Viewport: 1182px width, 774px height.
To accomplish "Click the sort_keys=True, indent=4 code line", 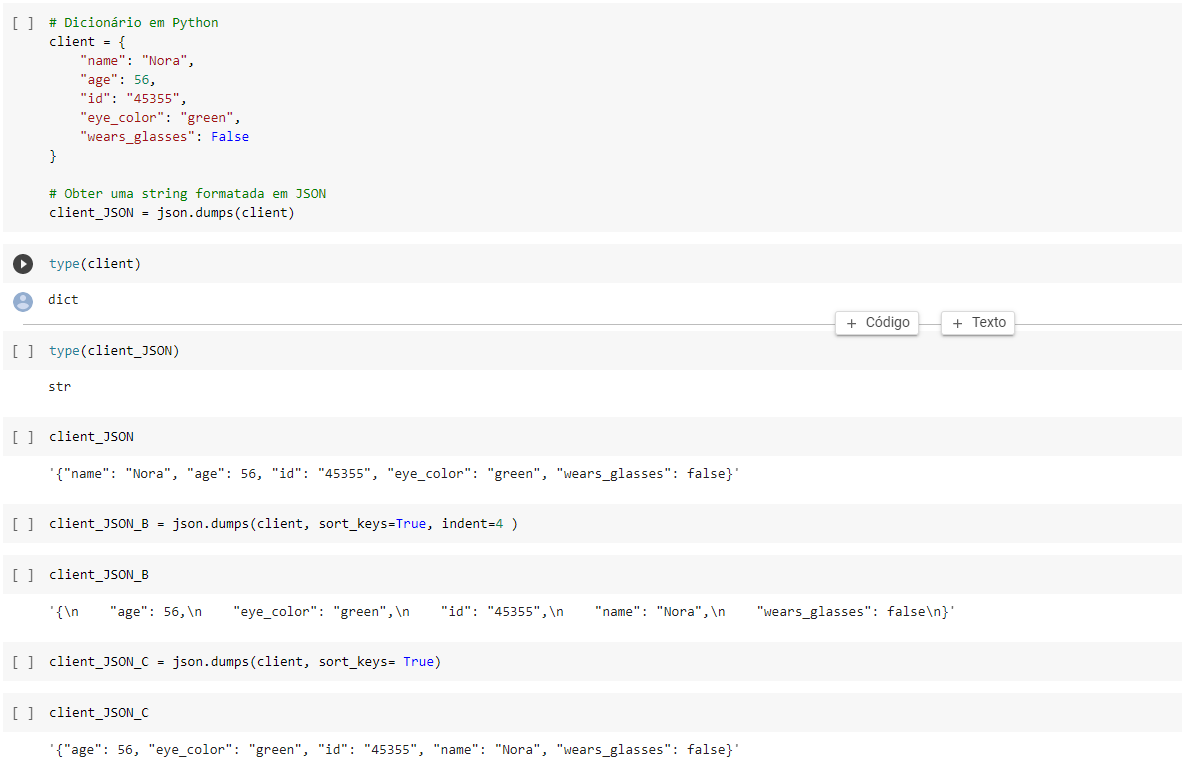I will (x=283, y=524).
